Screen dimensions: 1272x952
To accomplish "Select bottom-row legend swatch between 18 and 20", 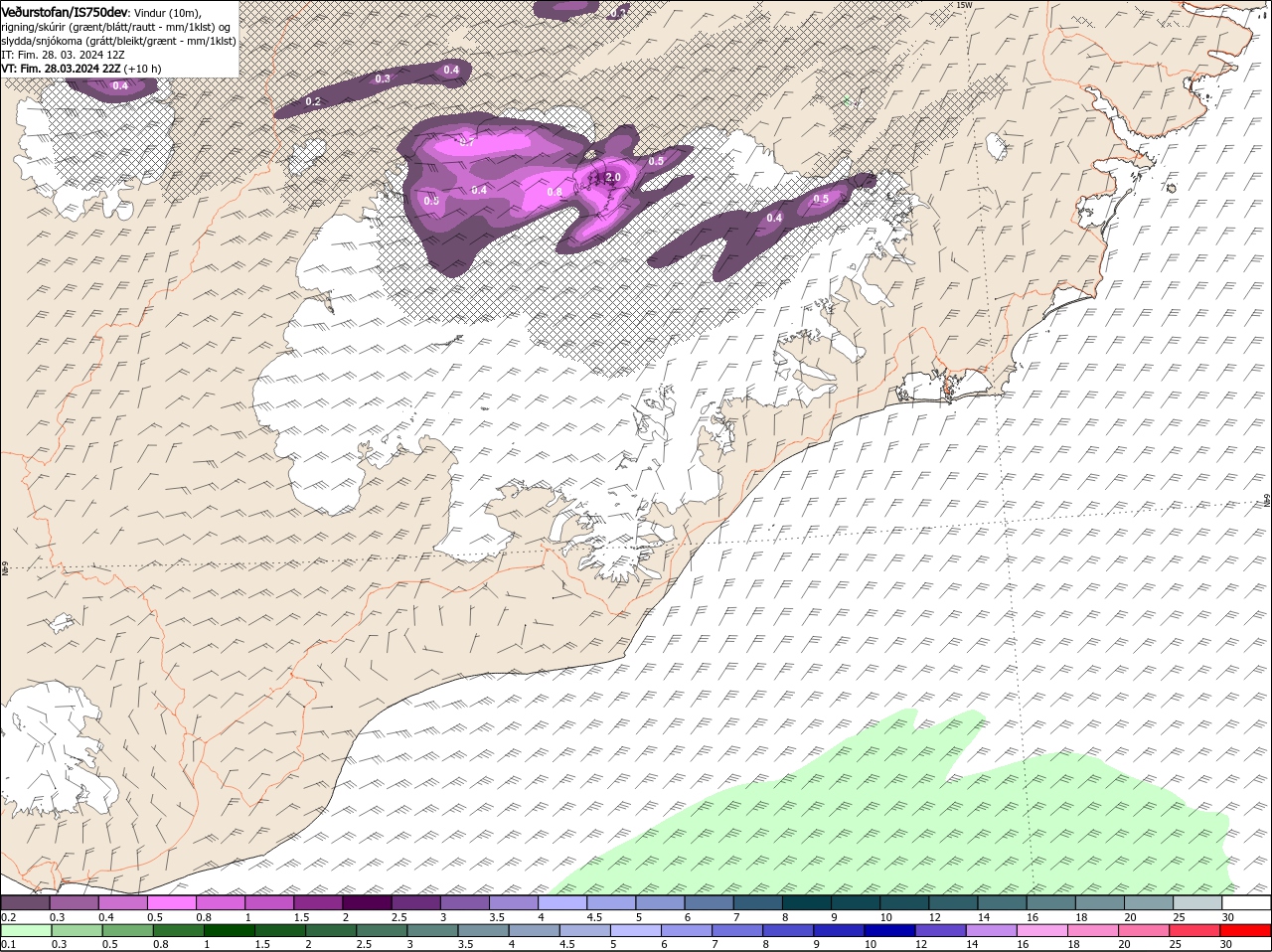I will 1092,931.
